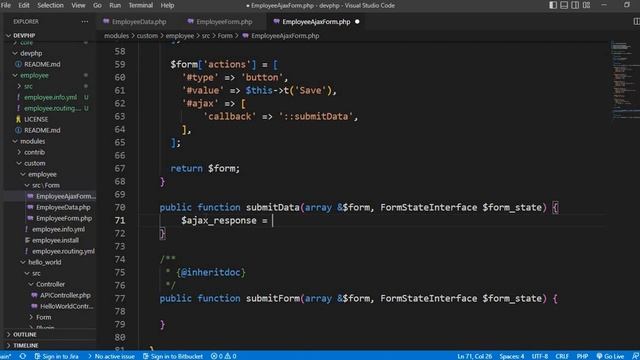Viewport: 640px width, 360px height.
Task: Sign in to Jira
Action: pyautogui.click(x=57, y=356)
